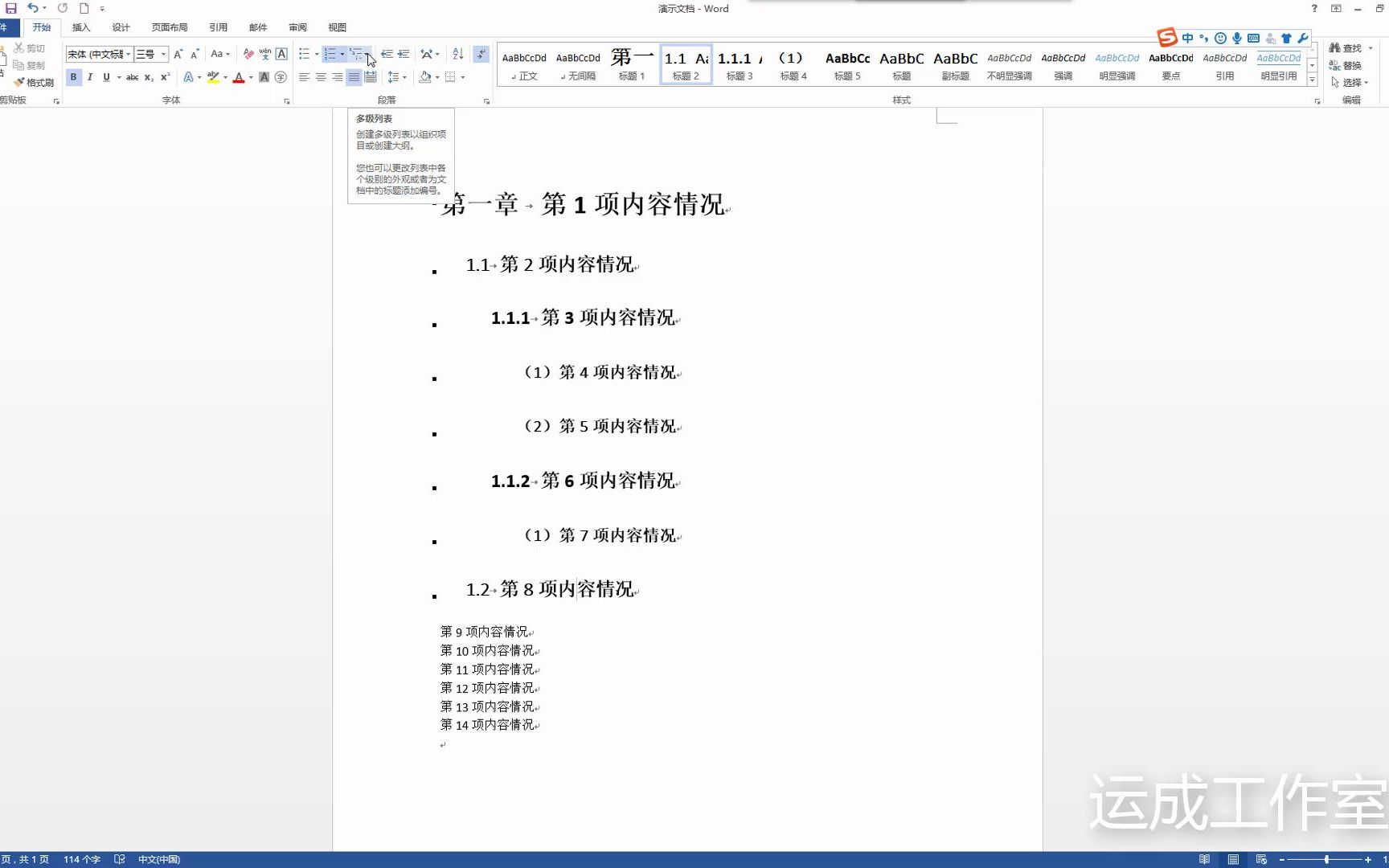Open the 页面布局 (Page Layout) tab
1389x868 pixels.
click(170, 27)
